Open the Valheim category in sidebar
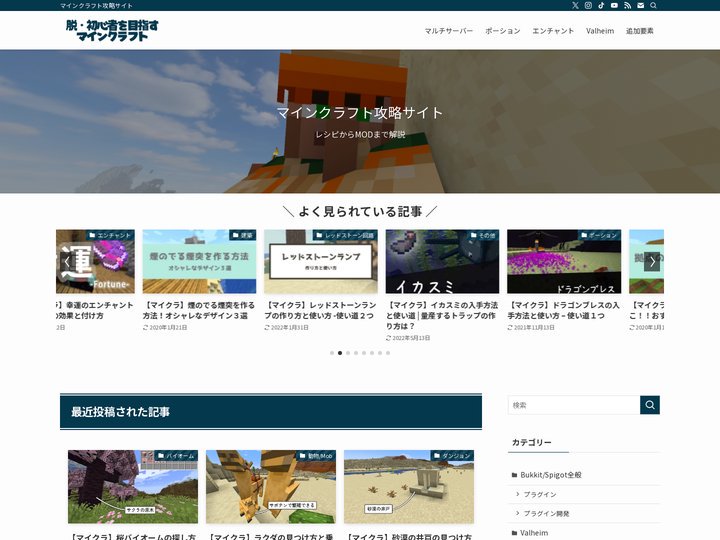This screenshot has height=540, width=720. click(534, 533)
